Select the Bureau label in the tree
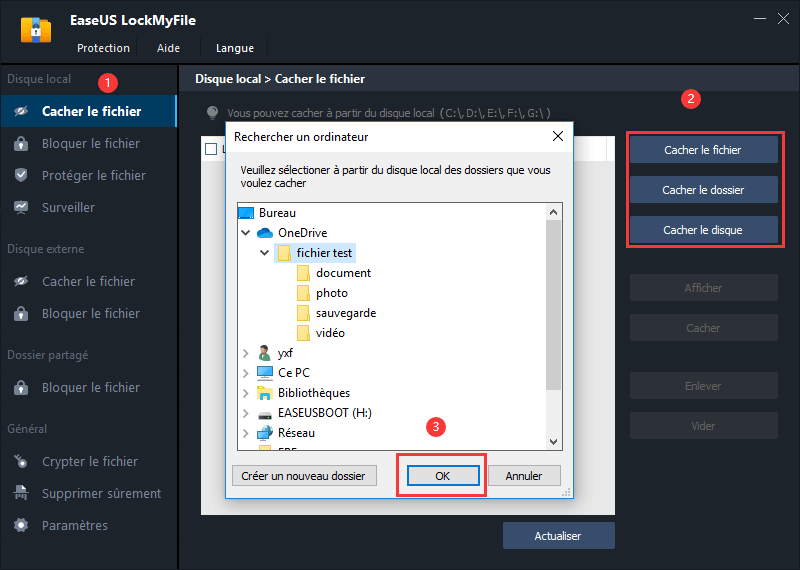The width and height of the screenshot is (800, 570). click(278, 213)
